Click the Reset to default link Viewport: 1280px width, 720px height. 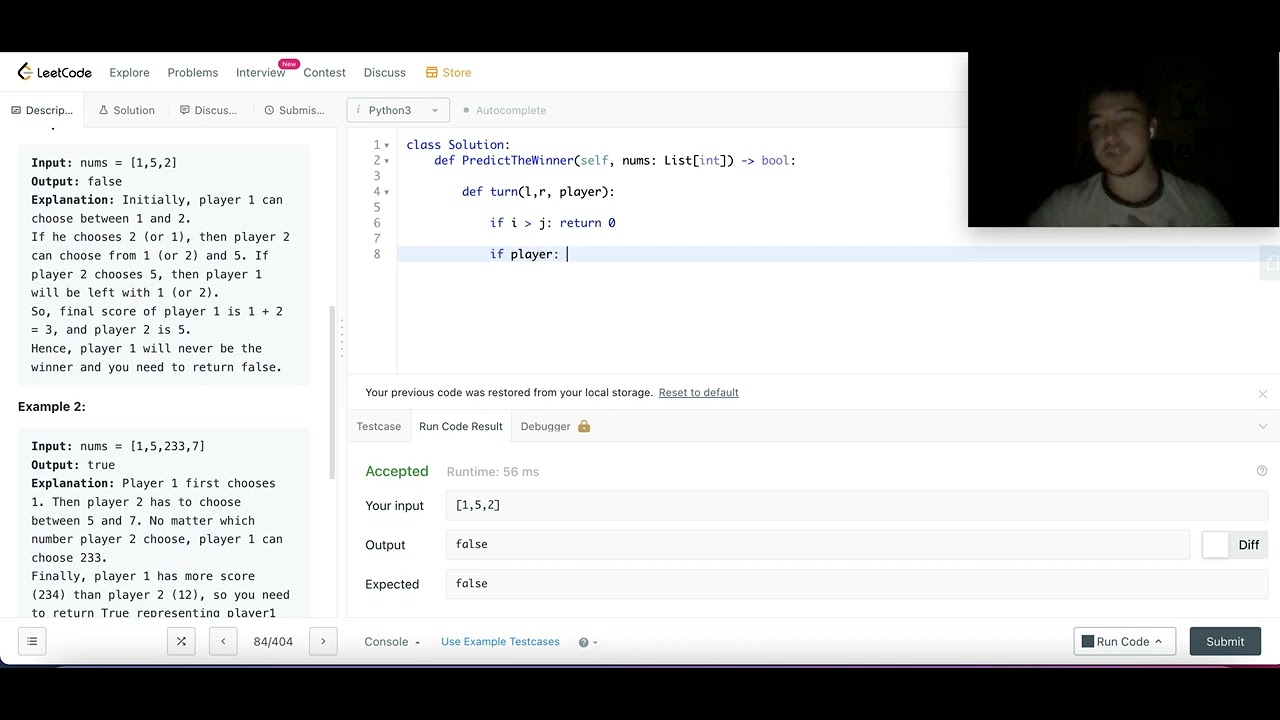(698, 392)
